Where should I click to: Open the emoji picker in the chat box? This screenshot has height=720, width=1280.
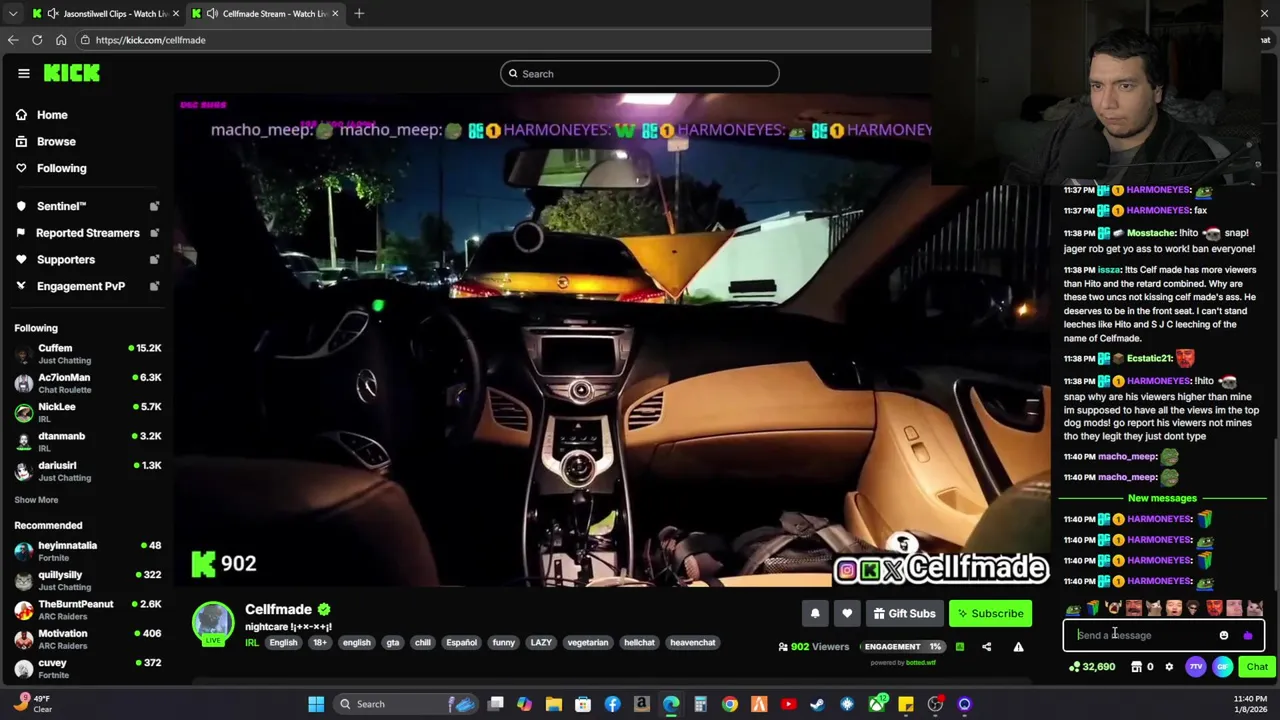point(1224,635)
